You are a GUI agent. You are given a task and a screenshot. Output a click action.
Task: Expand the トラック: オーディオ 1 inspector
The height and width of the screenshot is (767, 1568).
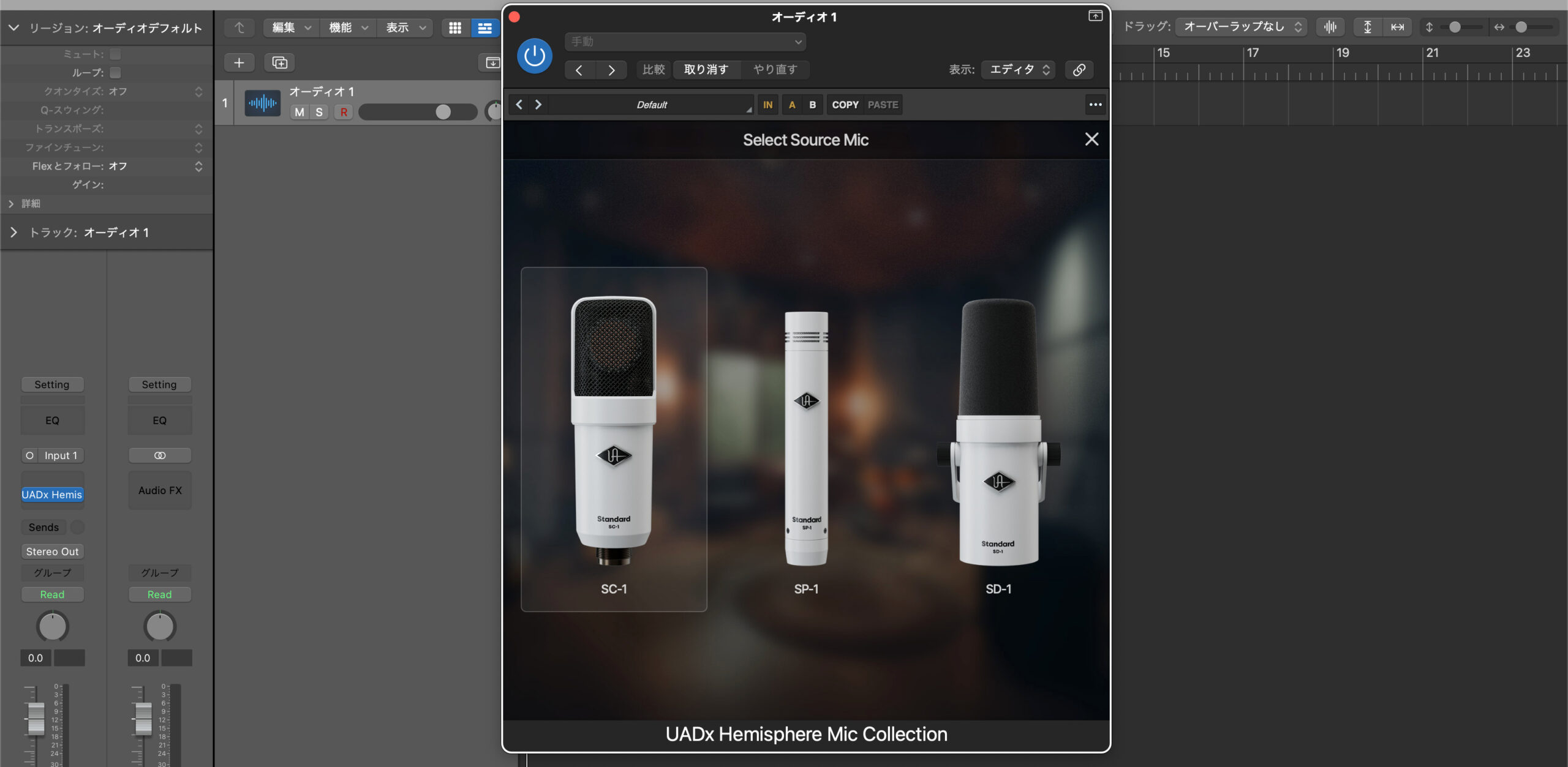click(x=13, y=233)
